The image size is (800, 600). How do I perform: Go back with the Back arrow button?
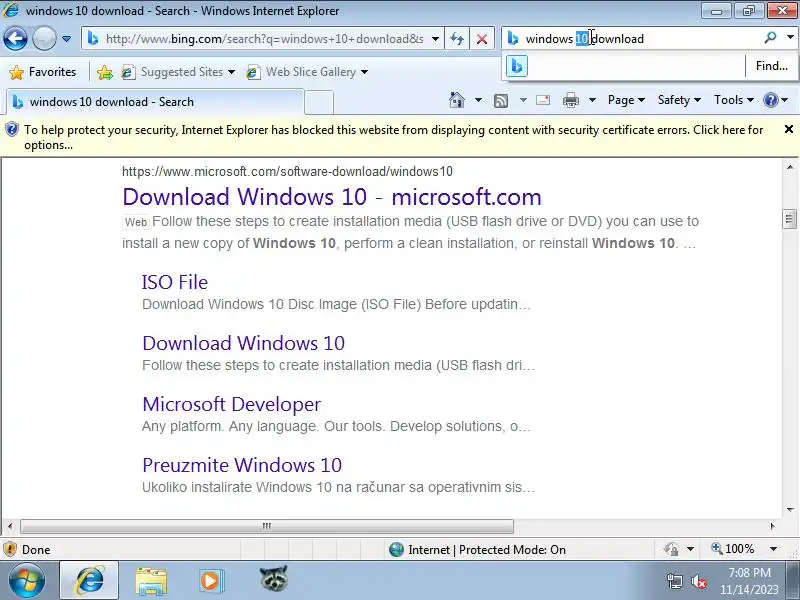15,38
